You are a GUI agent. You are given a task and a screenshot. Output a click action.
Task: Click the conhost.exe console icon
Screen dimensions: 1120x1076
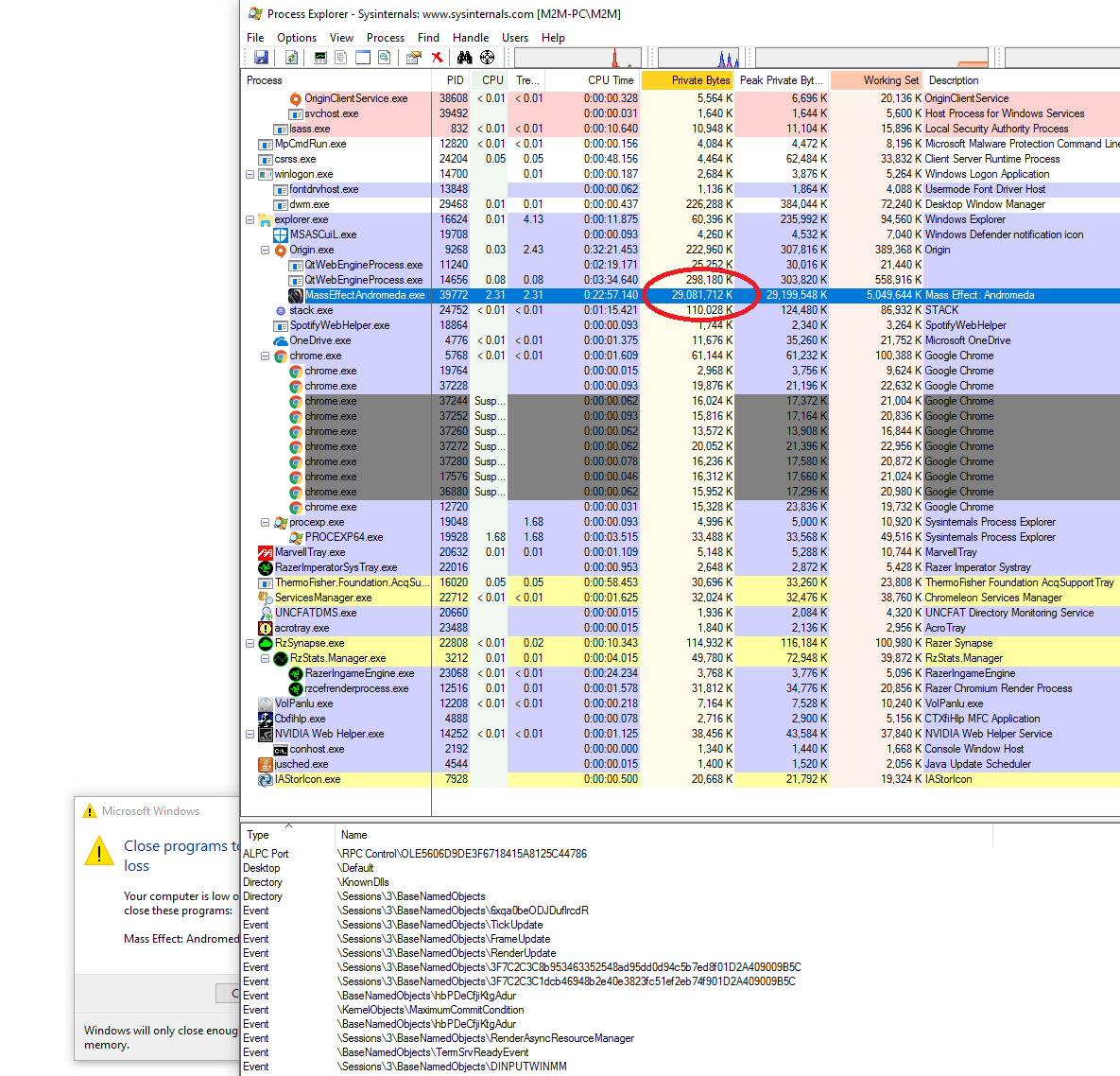(x=281, y=750)
